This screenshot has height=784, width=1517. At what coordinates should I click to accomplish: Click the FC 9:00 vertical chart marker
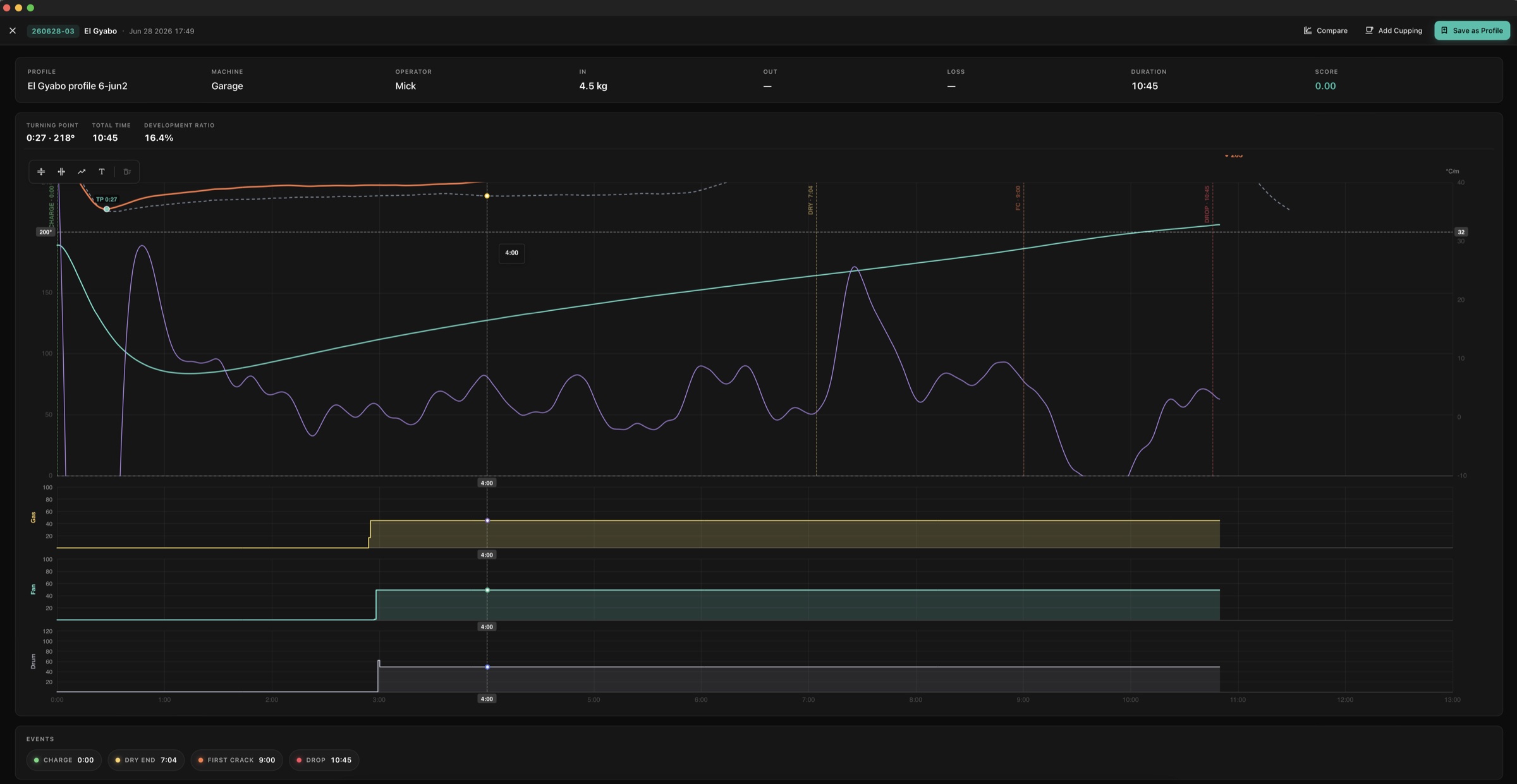(1018, 198)
